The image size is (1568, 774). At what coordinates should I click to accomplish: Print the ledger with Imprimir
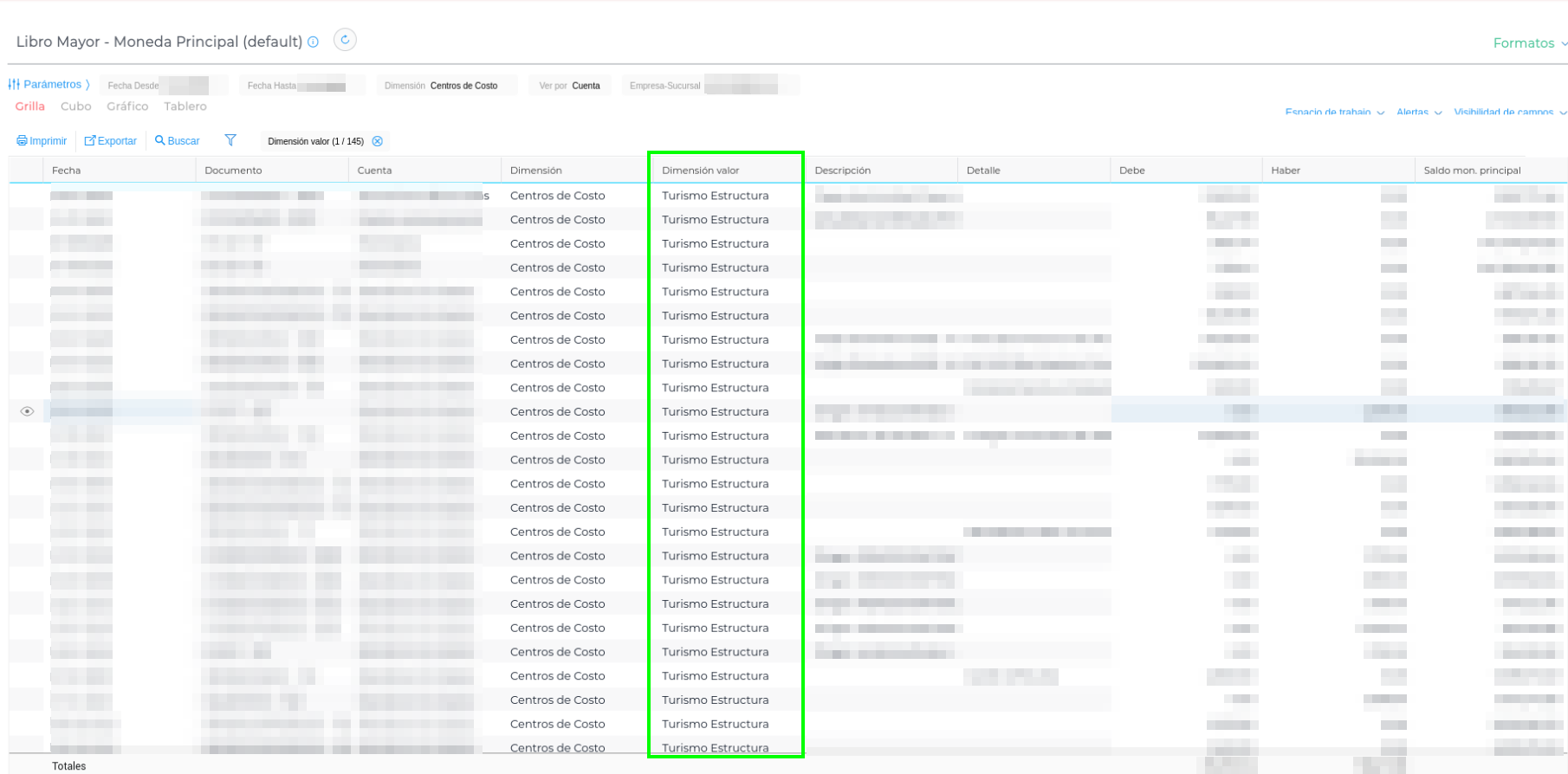point(42,141)
